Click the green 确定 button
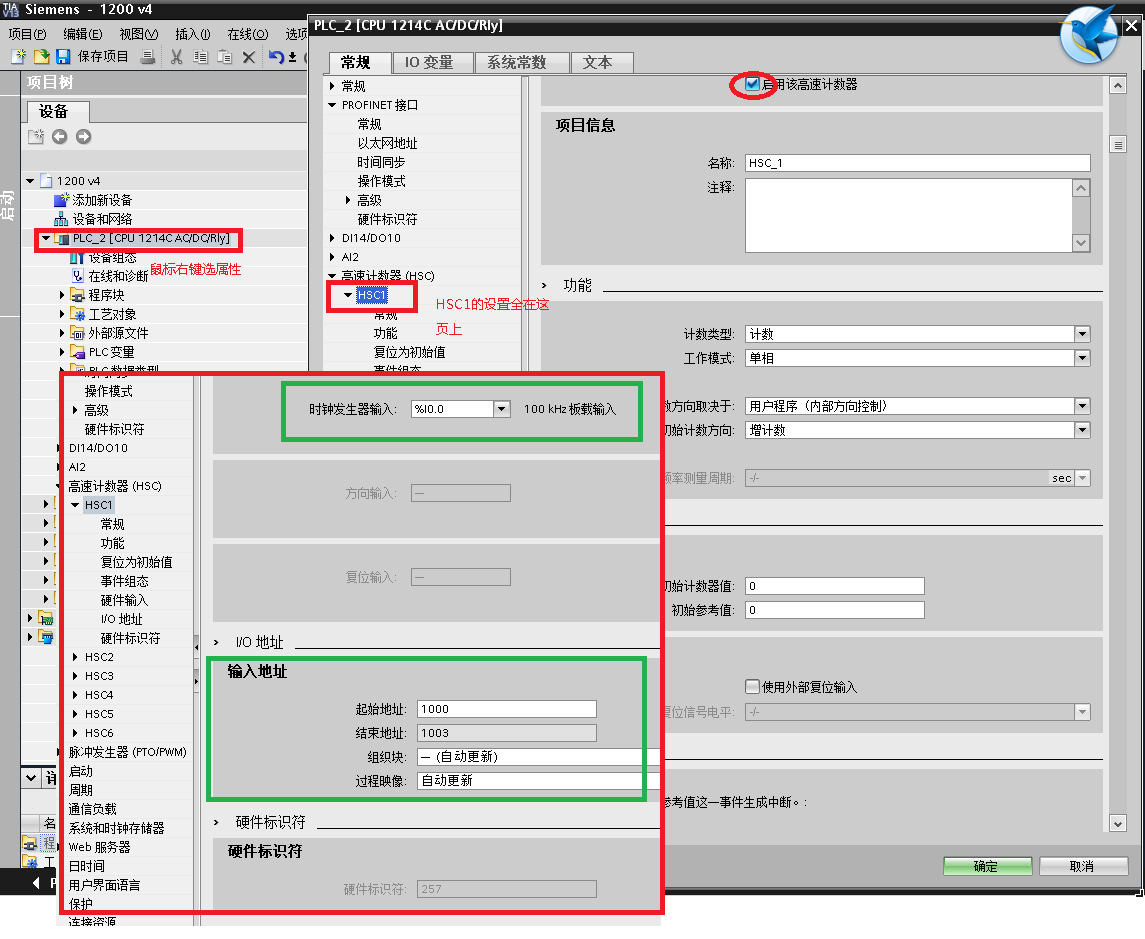1145x939 pixels. 987,866
